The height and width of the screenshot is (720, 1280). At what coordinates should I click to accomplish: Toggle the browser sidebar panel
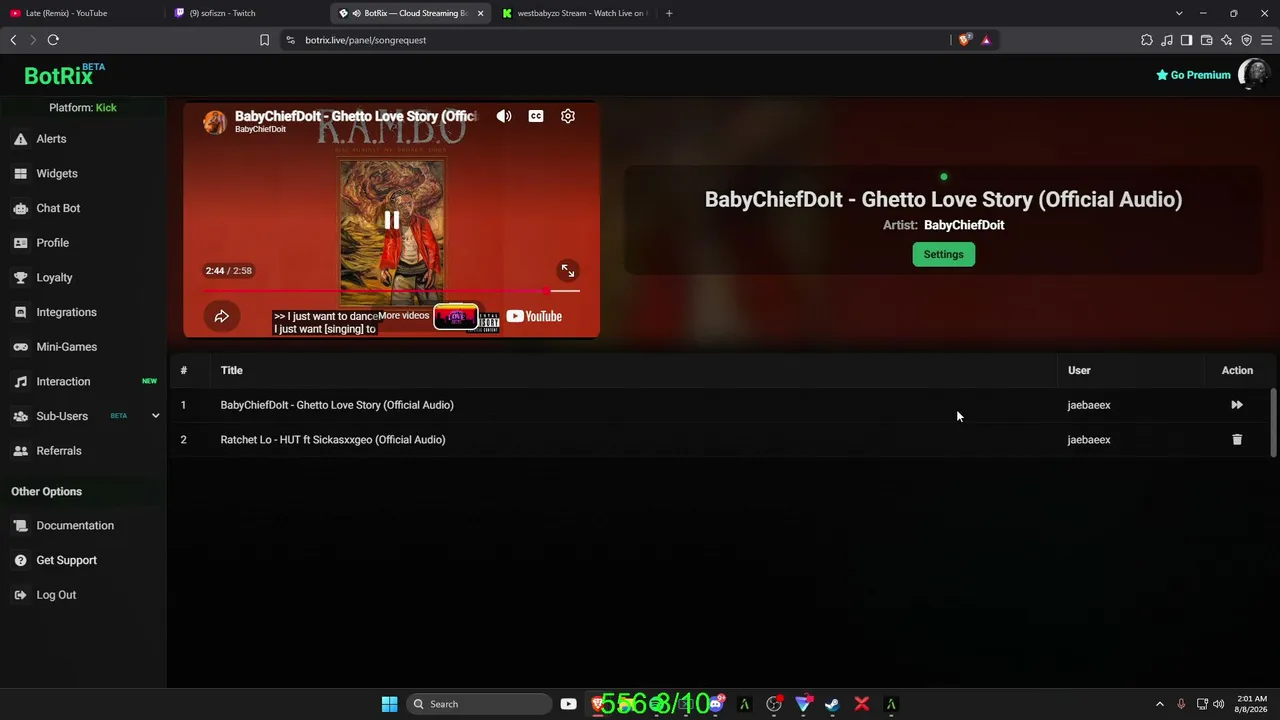1186,40
